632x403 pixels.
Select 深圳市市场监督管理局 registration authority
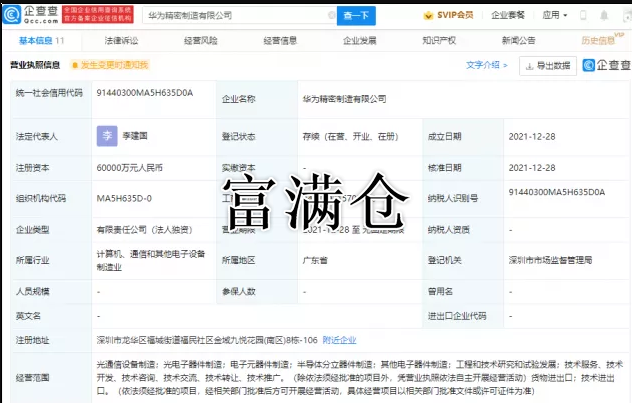click(550, 260)
